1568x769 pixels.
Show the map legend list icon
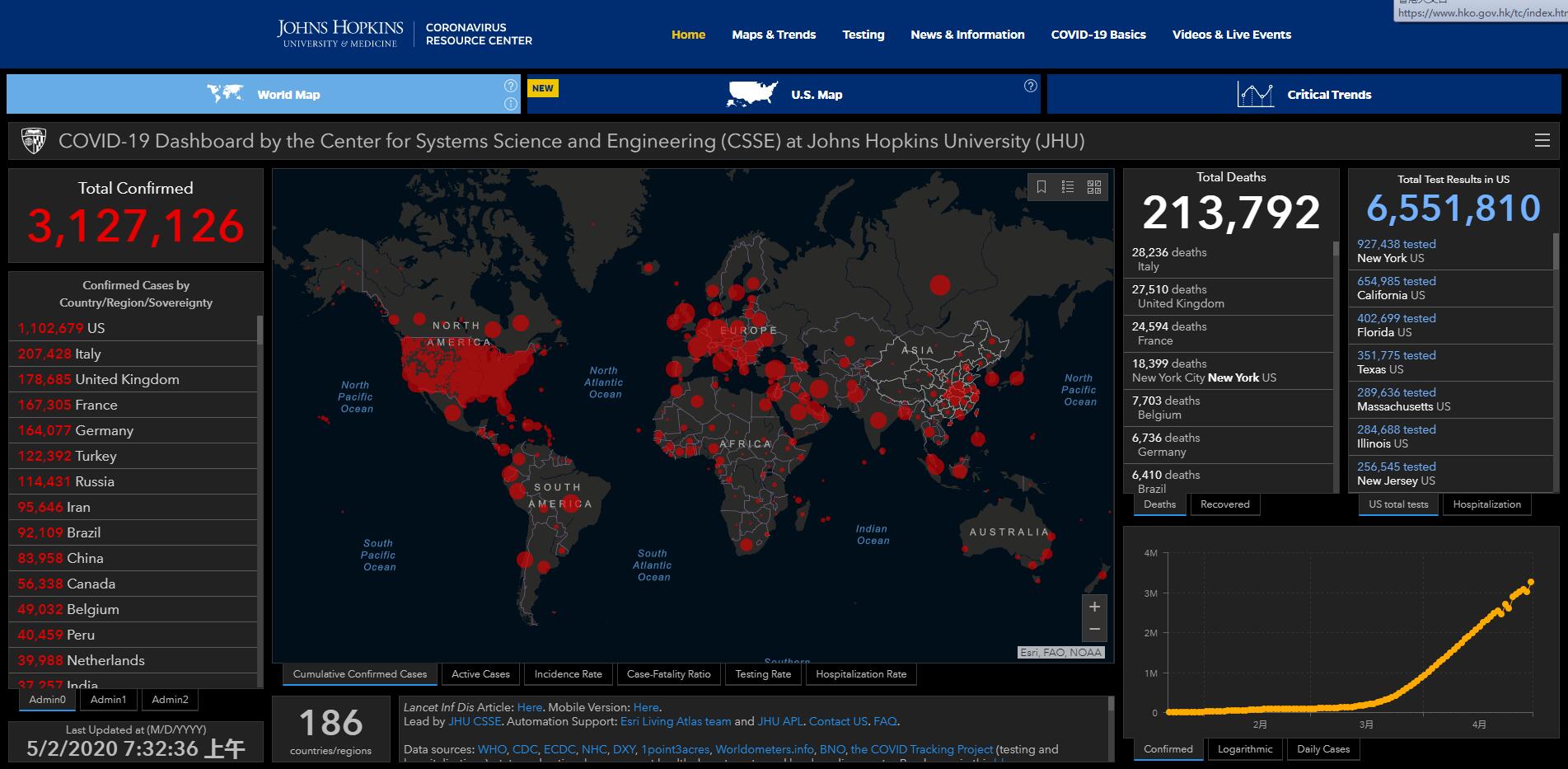click(x=1068, y=187)
